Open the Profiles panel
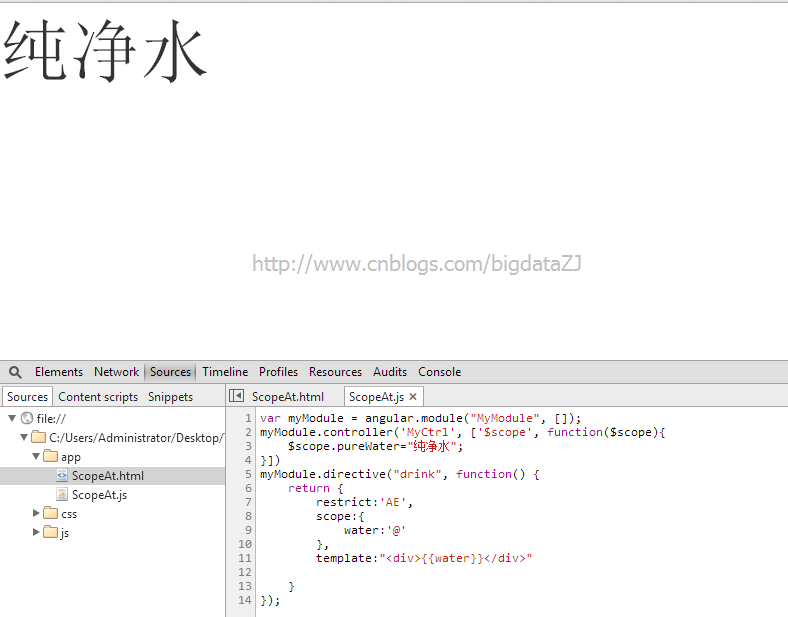Viewport: 788px width, 617px height. pos(278,372)
